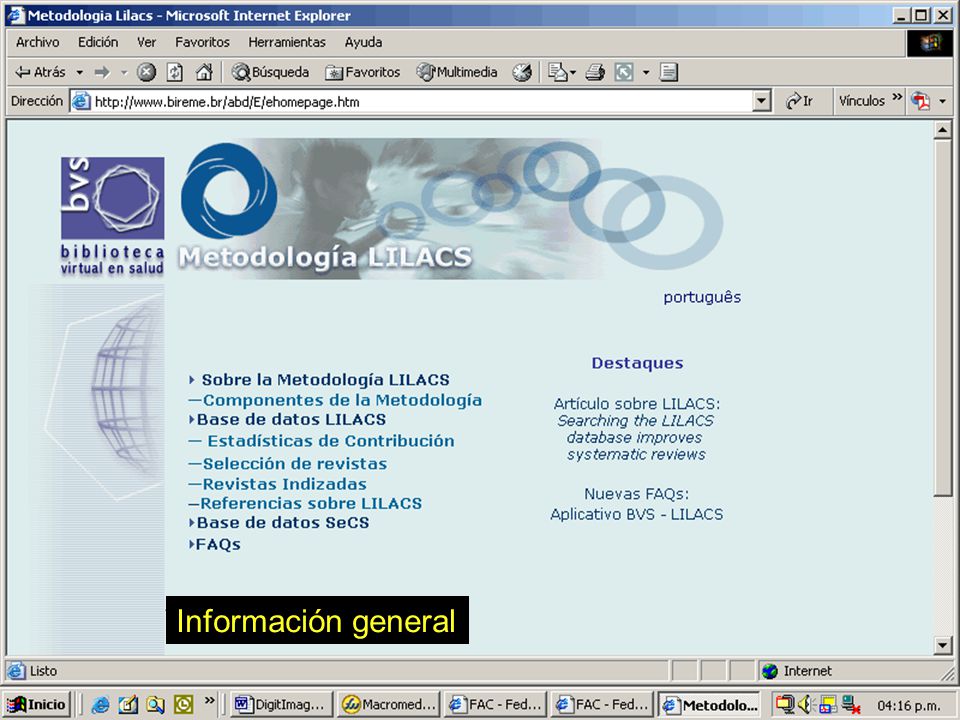Click the quick launch folder-search icon
The image size is (960, 720).
155,705
